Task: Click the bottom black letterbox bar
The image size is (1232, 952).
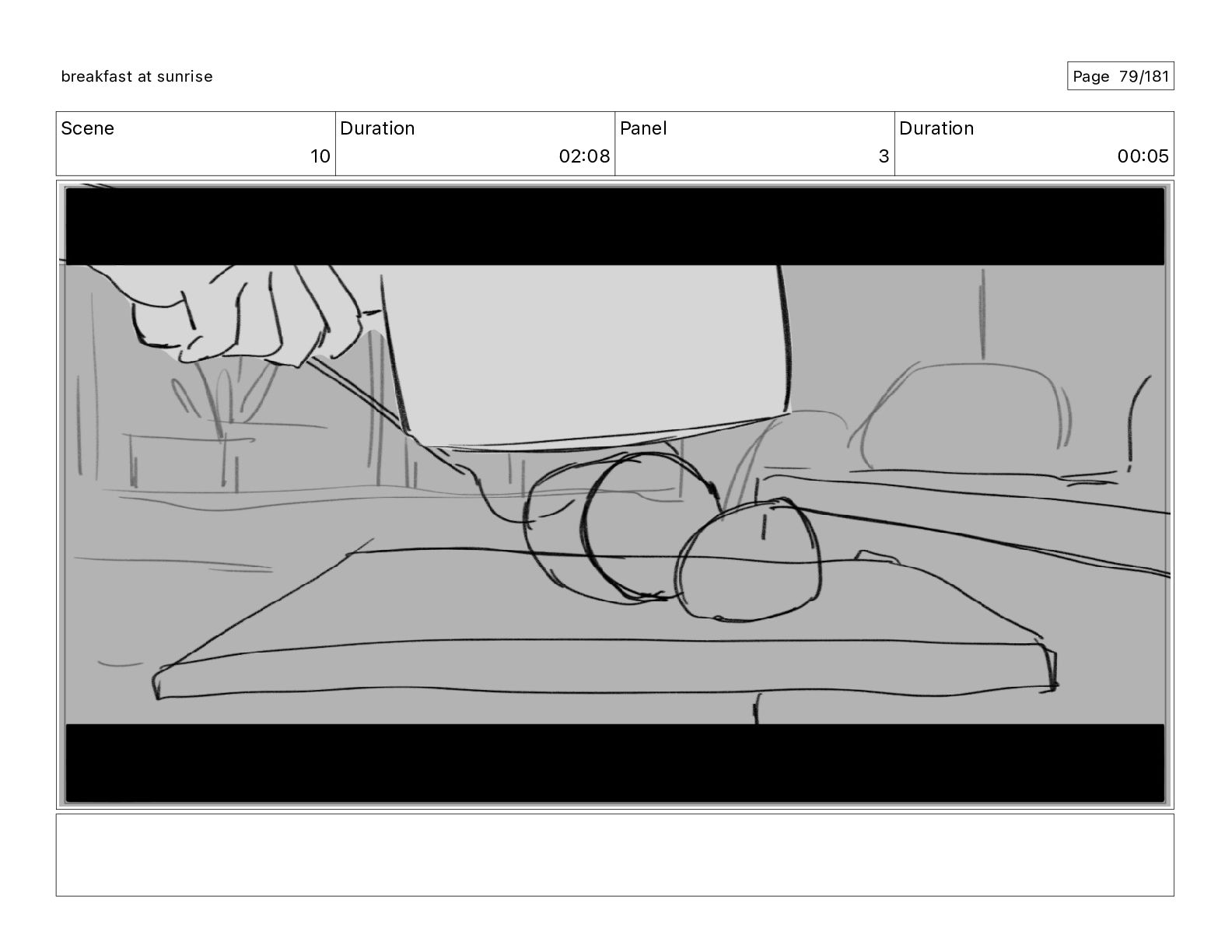Action: pyautogui.click(x=614, y=762)
